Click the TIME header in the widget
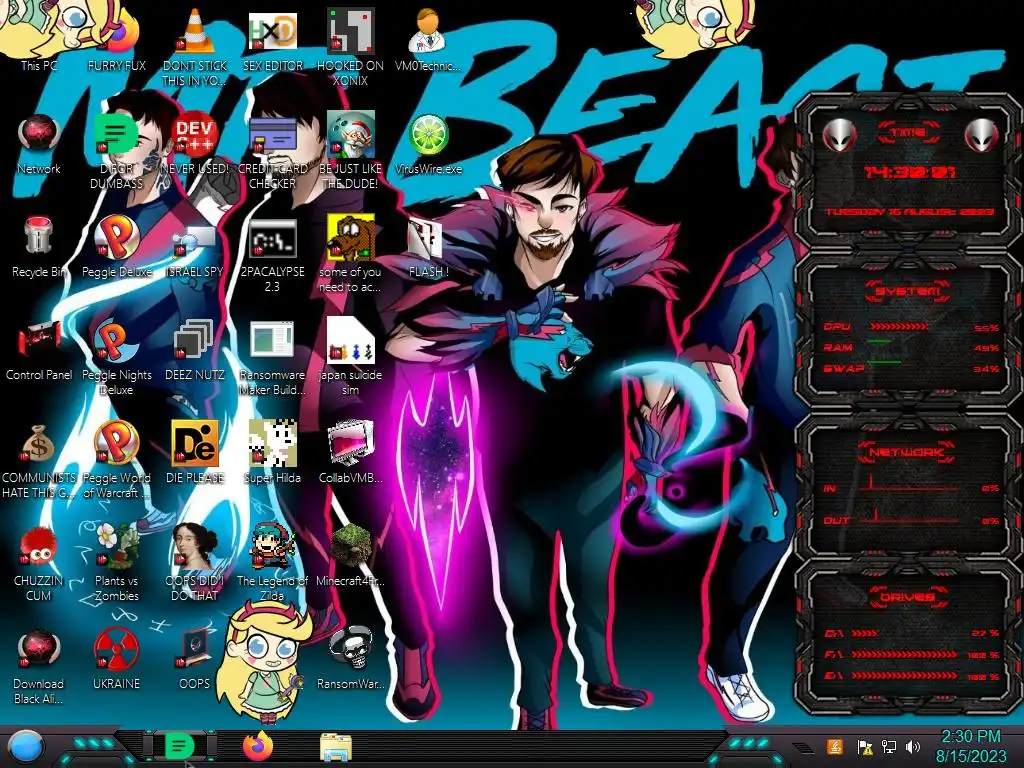 (x=908, y=132)
